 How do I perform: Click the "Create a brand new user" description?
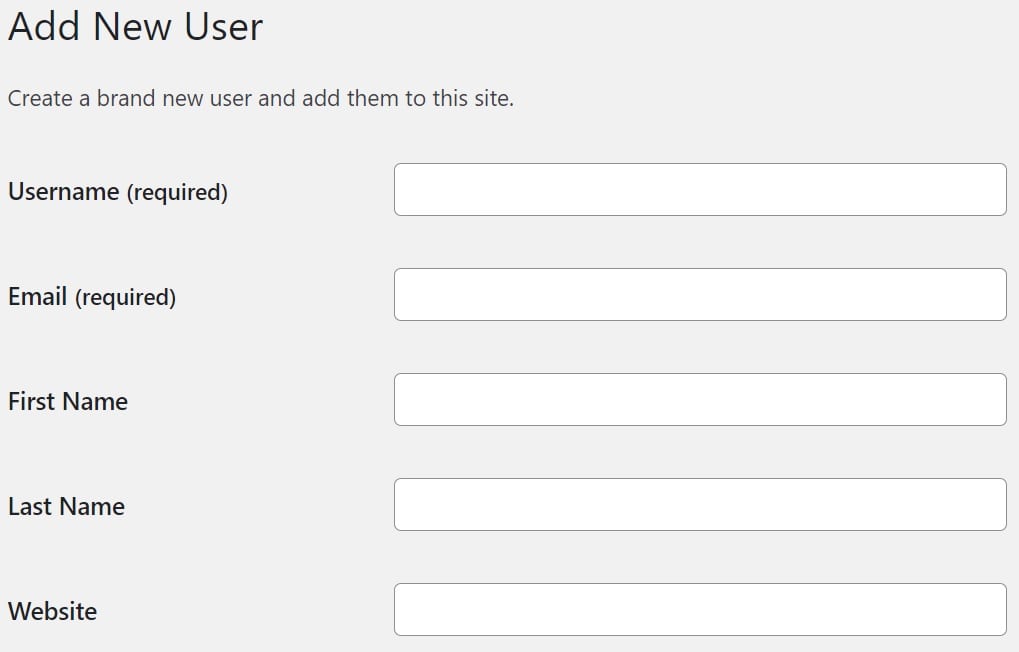(260, 100)
